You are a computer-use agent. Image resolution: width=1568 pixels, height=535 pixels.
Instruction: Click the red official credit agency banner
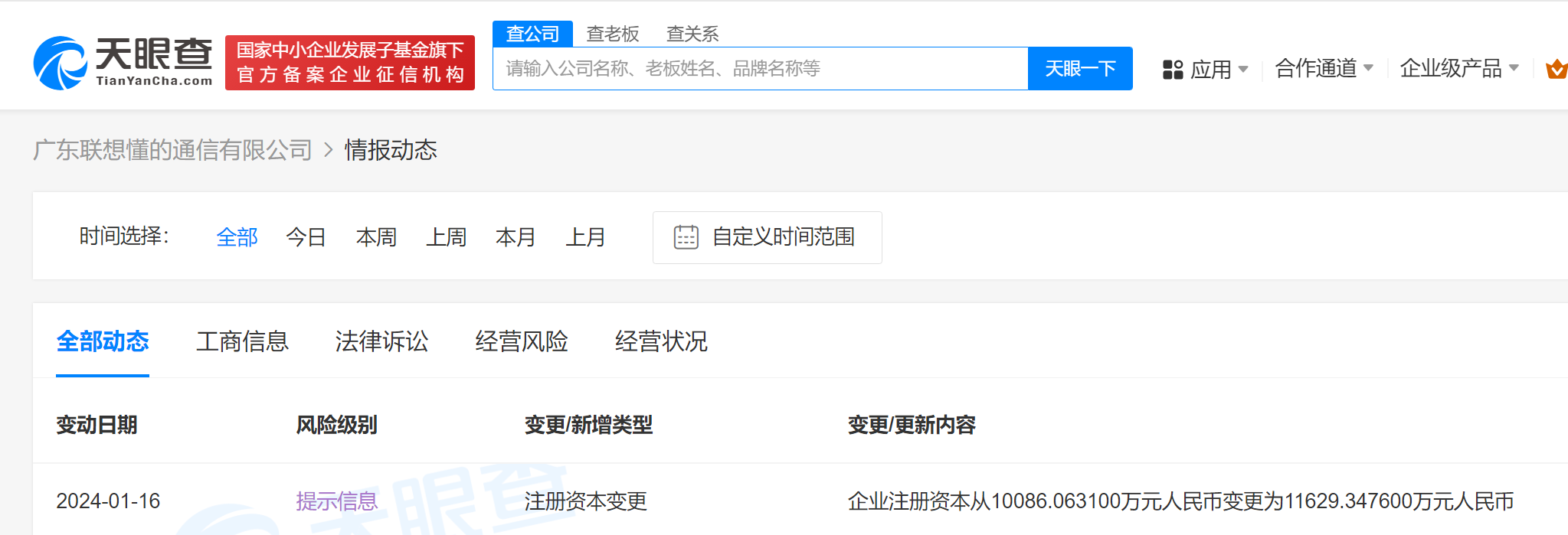(x=350, y=63)
